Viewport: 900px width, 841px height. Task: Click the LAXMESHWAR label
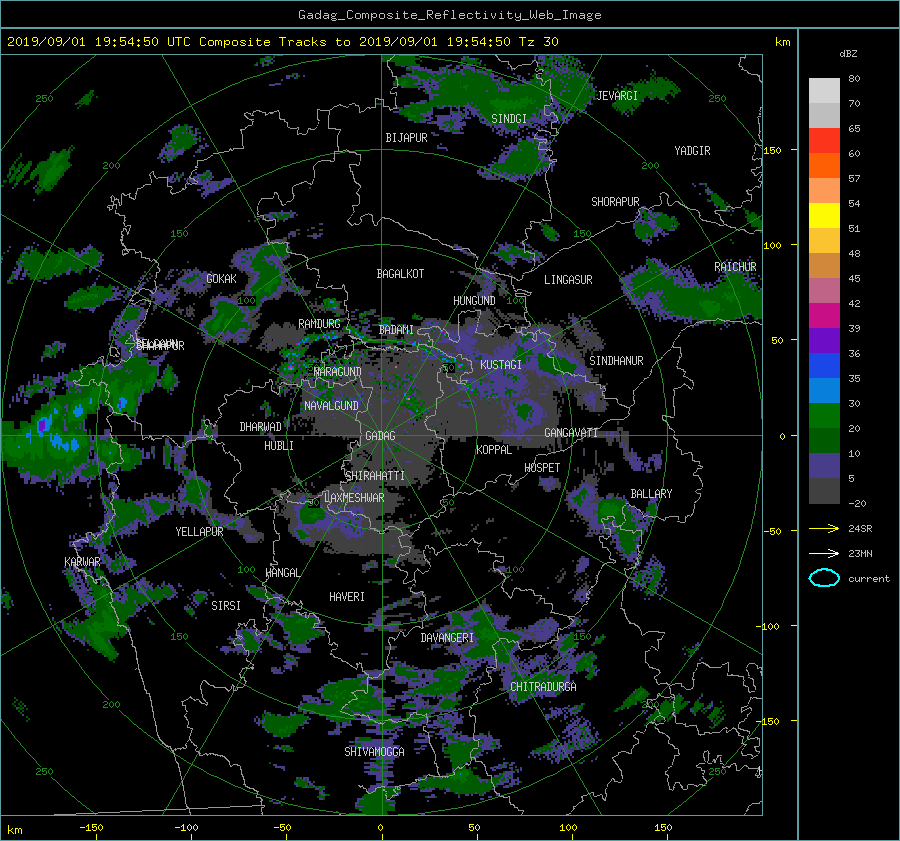click(354, 498)
